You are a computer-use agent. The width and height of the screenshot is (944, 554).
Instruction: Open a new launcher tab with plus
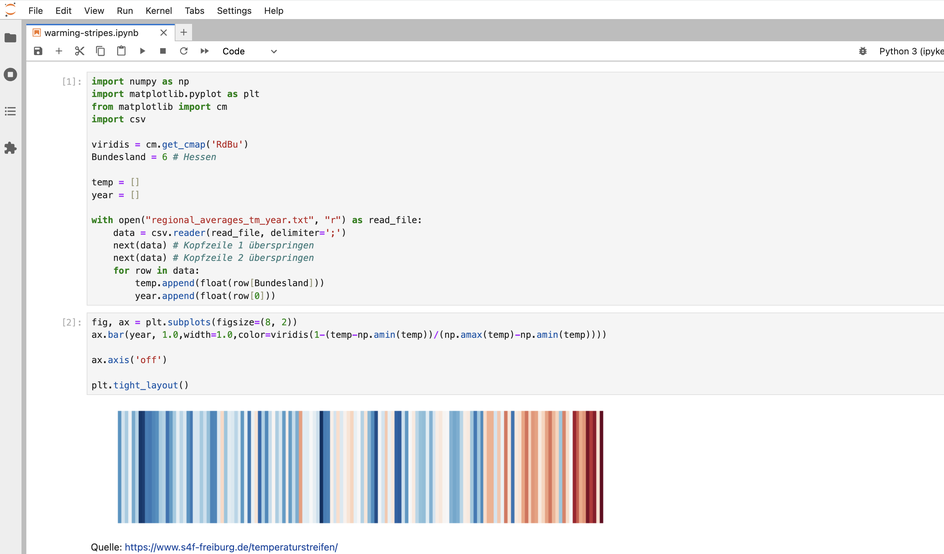coord(184,33)
